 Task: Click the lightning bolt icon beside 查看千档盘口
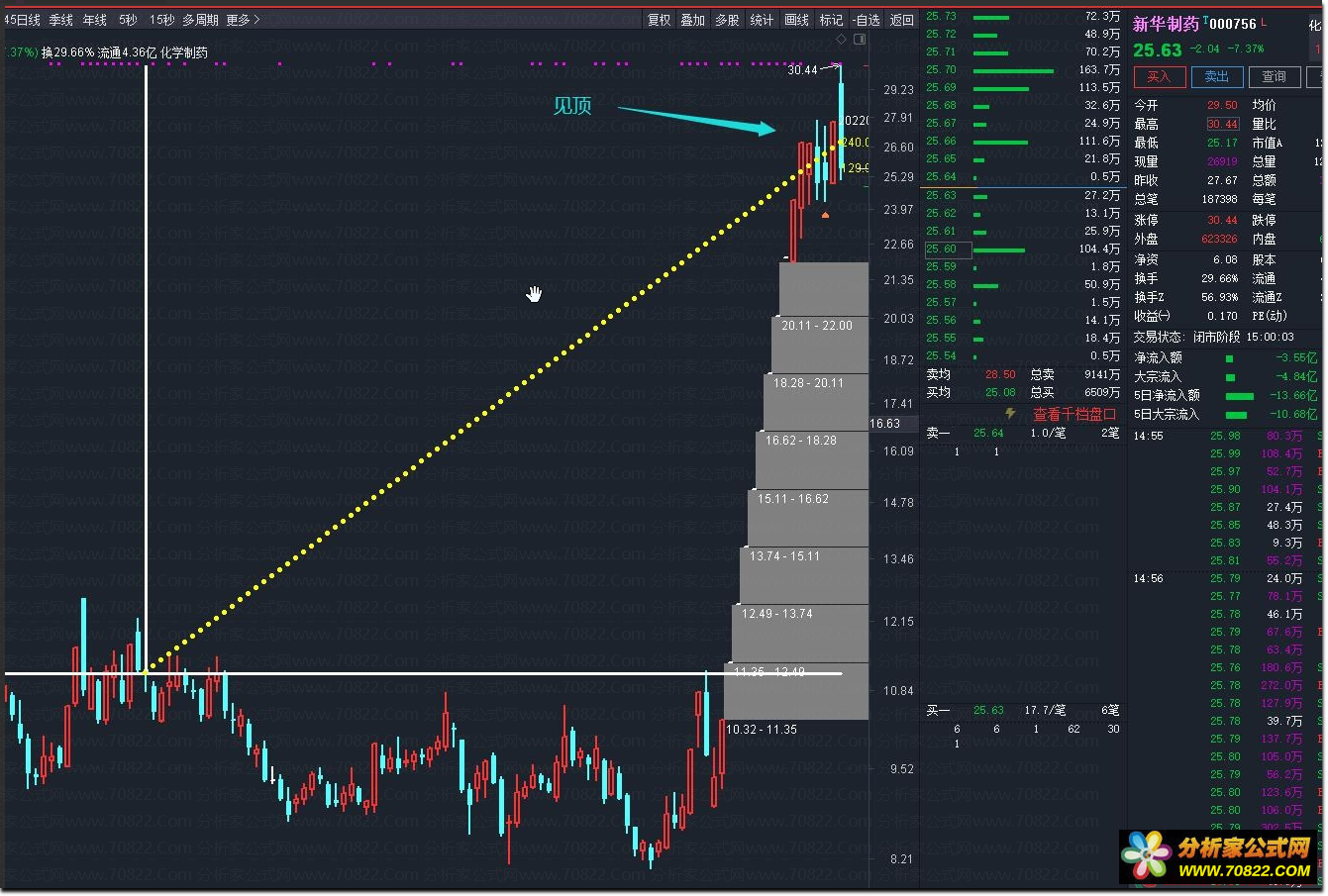click(x=1011, y=414)
